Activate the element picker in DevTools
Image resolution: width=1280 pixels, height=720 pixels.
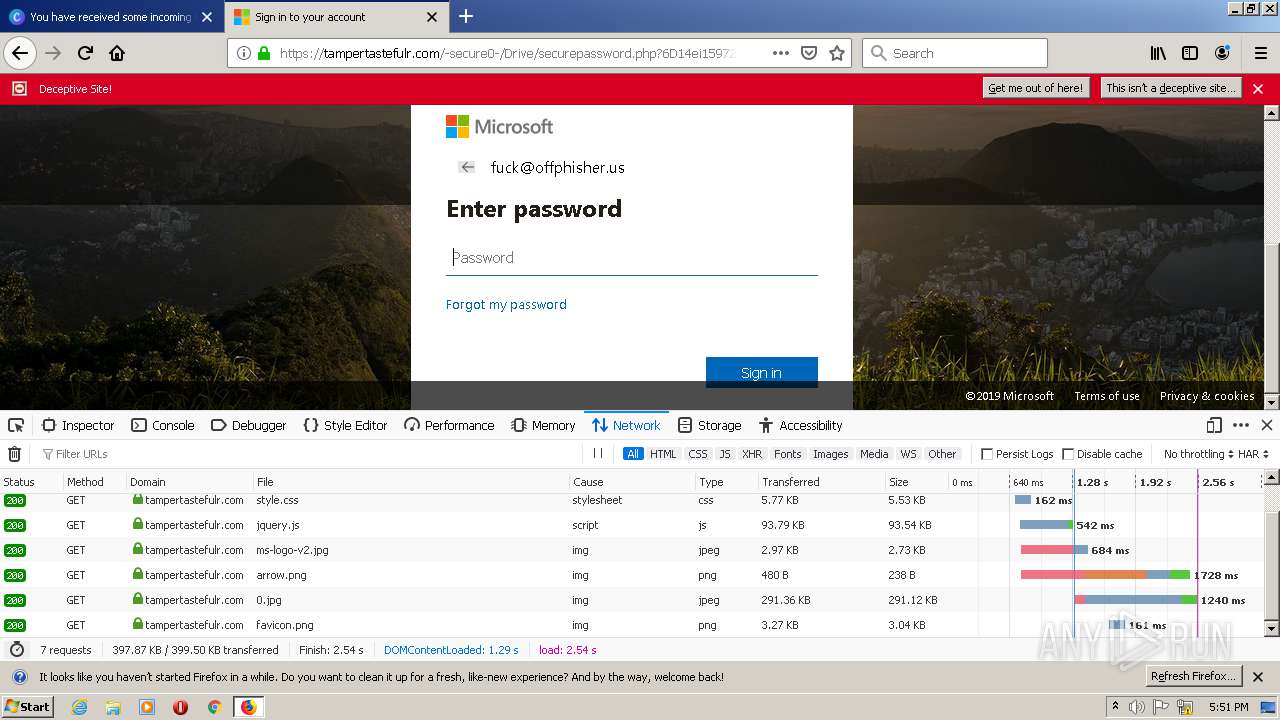click(16, 425)
